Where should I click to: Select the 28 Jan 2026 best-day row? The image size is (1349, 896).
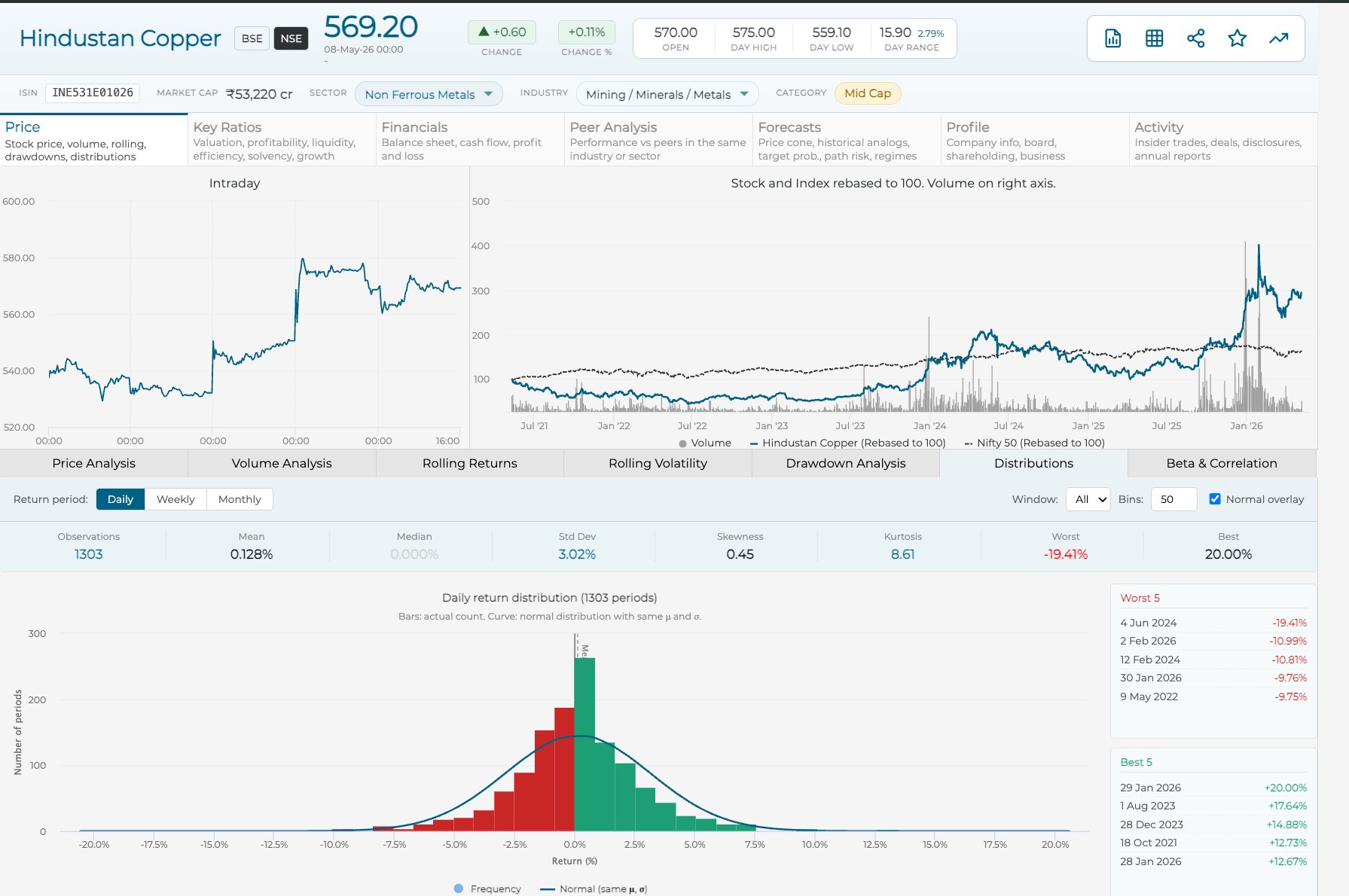click(x=1213, y=861)
